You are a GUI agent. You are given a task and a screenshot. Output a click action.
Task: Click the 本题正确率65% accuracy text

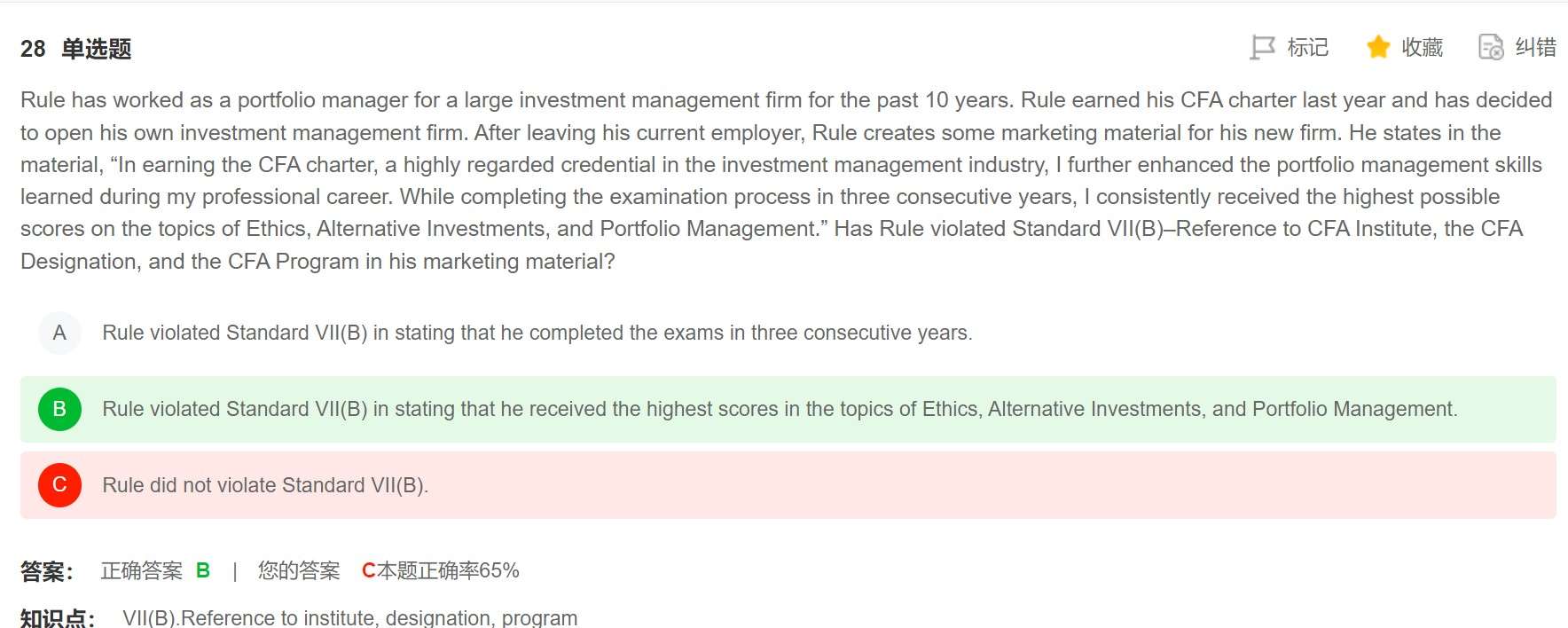(449, 570)
